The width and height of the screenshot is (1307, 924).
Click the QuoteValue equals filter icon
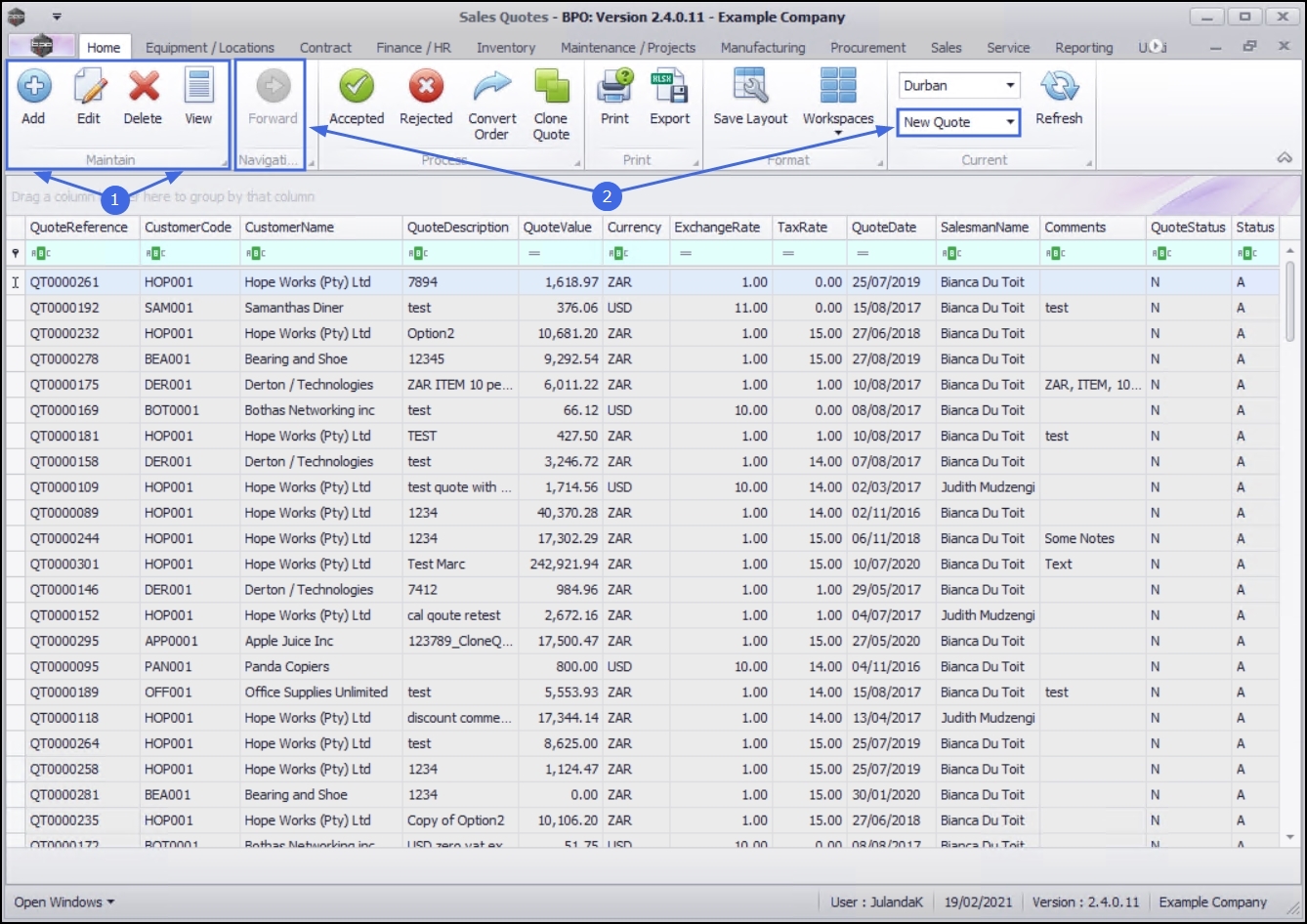coord(534,254)
